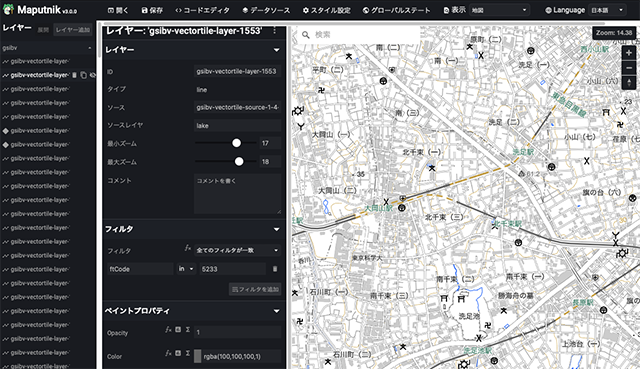Open the Language dropdown showing 日本語

click(x=608, y=10)
